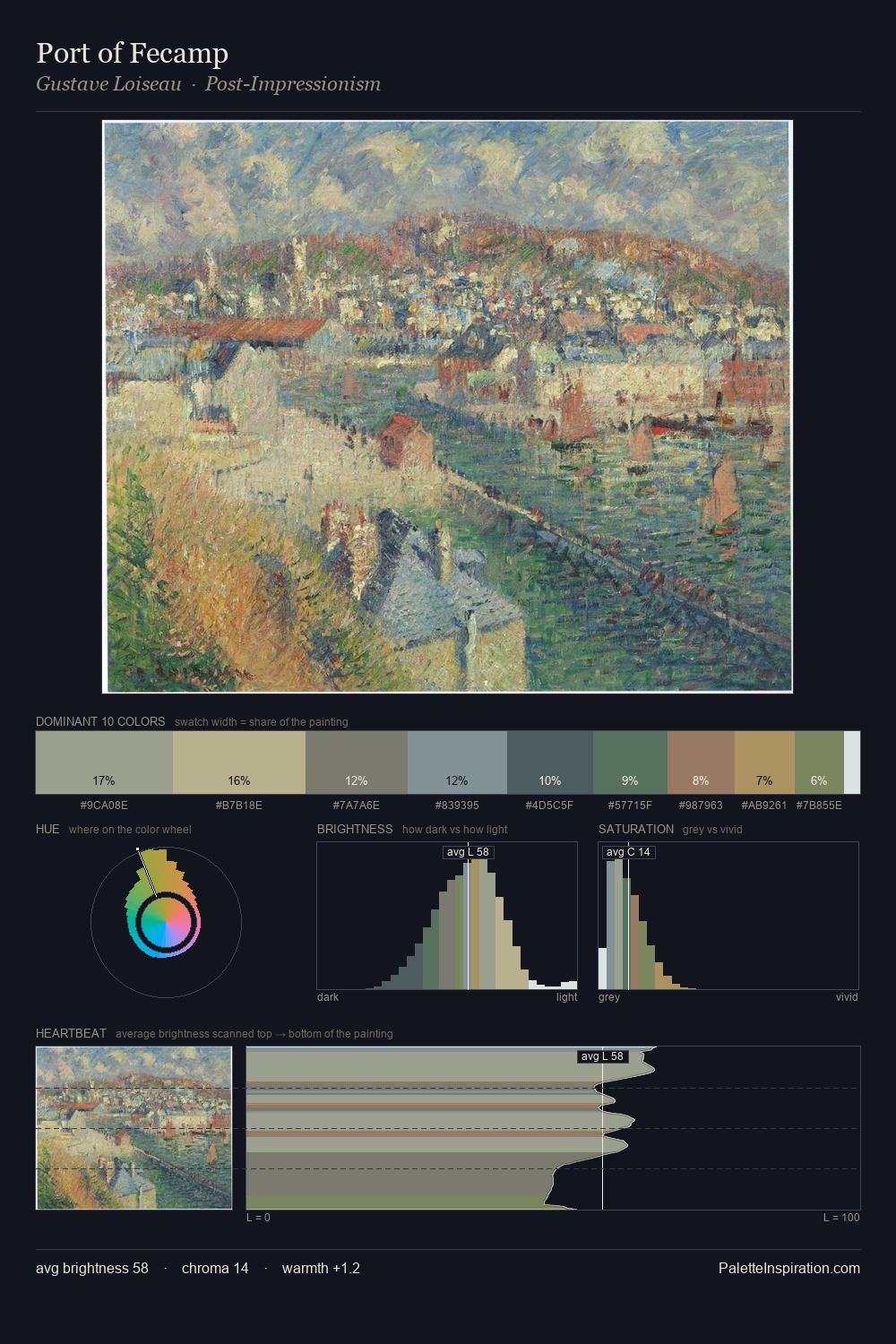Screen dimensions: 896x1344
Task: Click the "chroma 14" footer stat
Action: [215, 1268]
